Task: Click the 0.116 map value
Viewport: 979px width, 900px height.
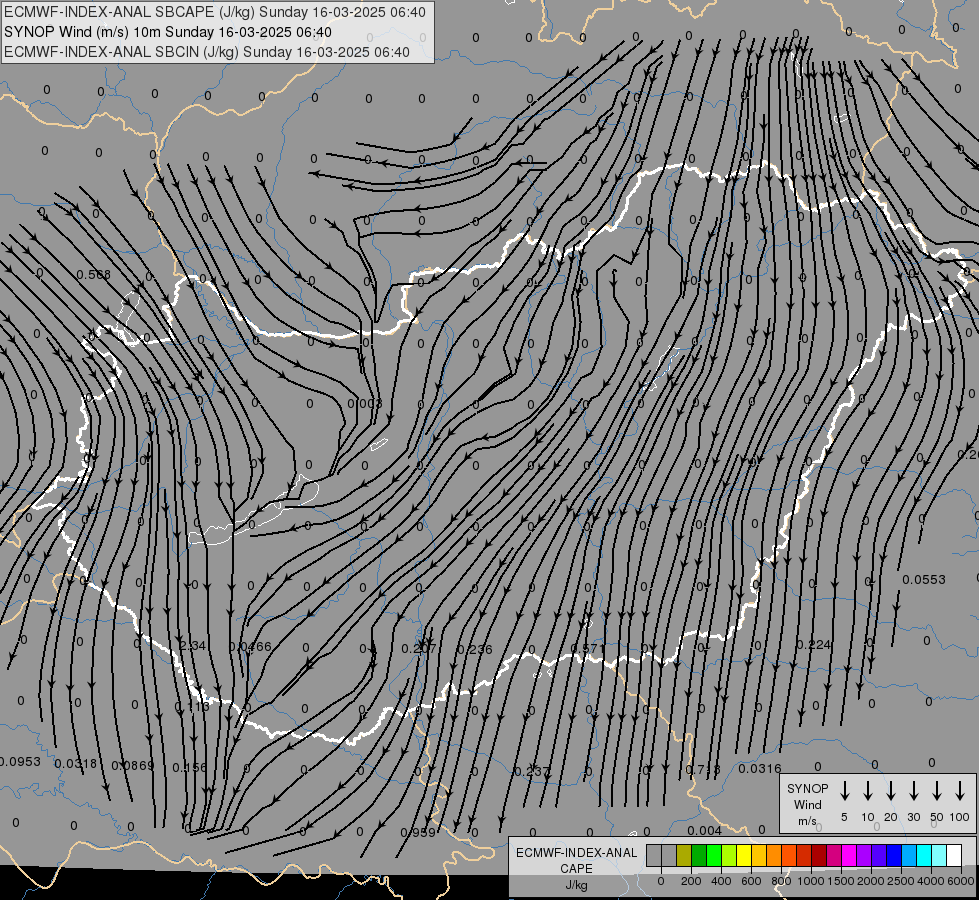Action: point(192,706)
